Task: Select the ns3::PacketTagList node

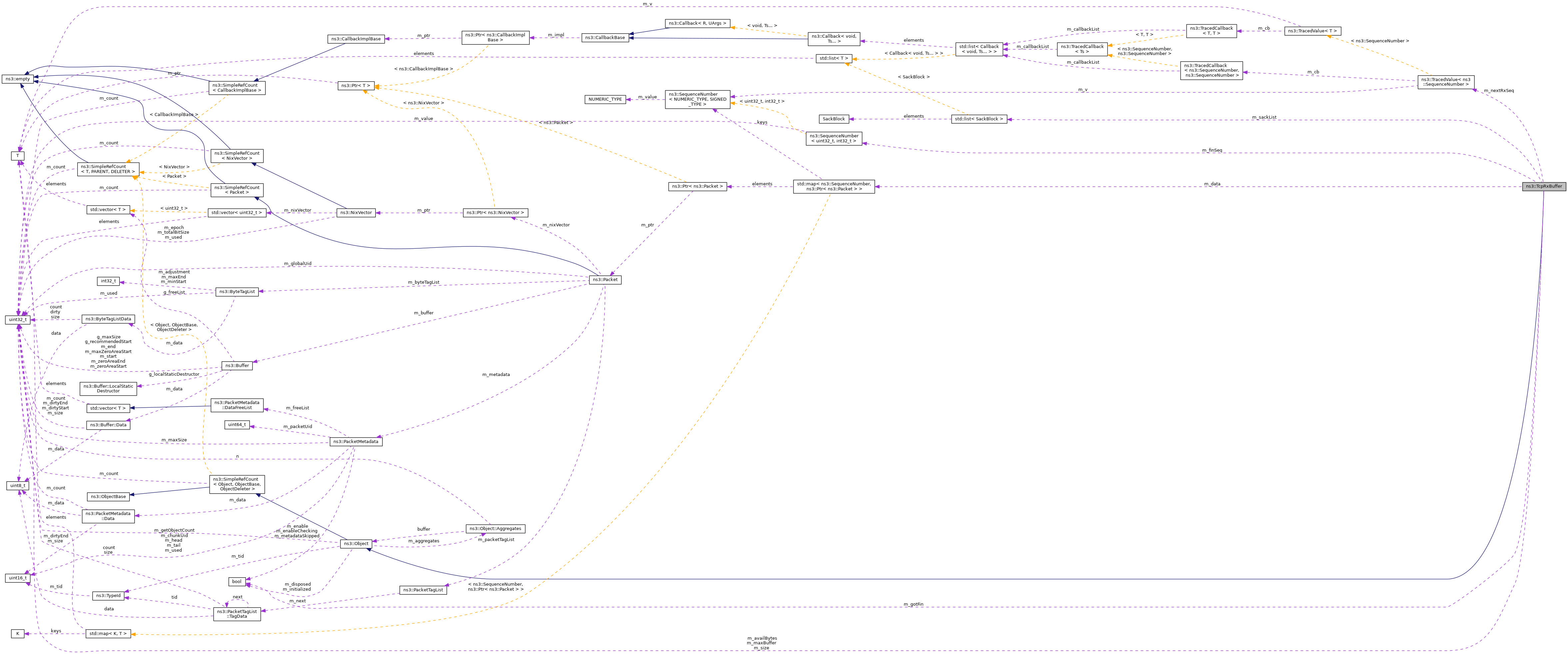Action: point(423,590)
